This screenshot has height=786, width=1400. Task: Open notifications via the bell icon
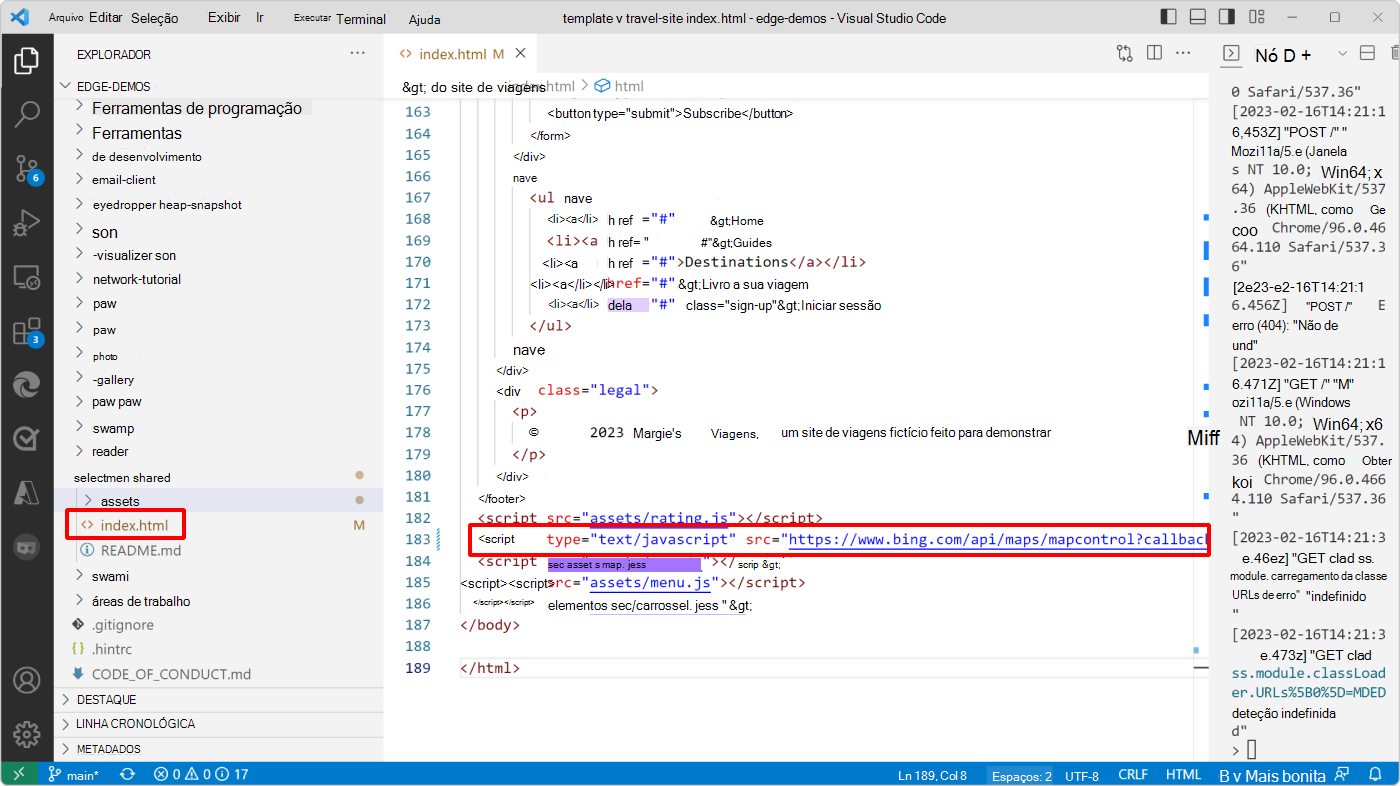tap(1376, 773)
